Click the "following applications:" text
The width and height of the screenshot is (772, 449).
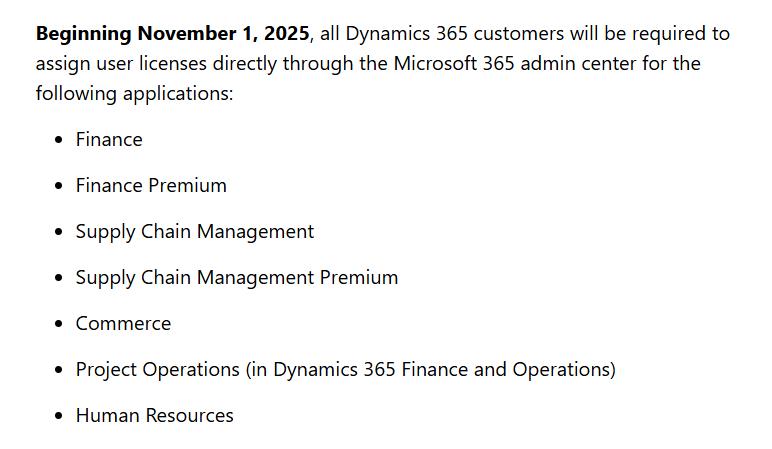pyautogui.click(x=134, y=94)
